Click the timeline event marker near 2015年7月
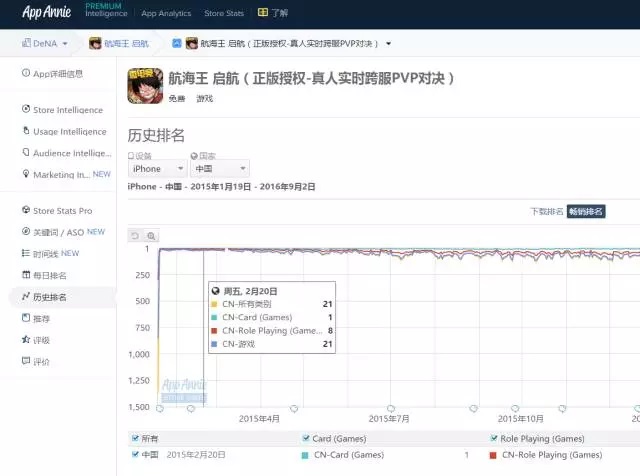Viewport: 640px width, 476px height. pyautogui.click(x=391, y=408)
